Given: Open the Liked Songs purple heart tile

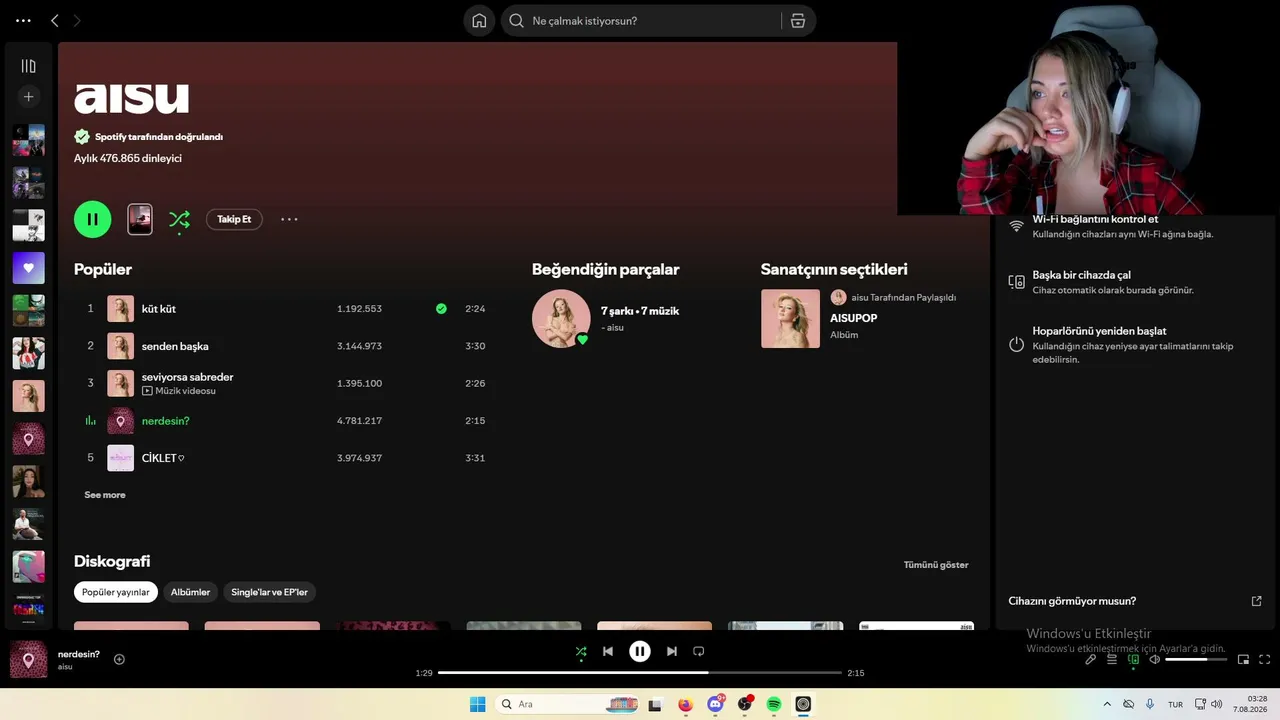Looking at the screenshot, I should (28, 268).
